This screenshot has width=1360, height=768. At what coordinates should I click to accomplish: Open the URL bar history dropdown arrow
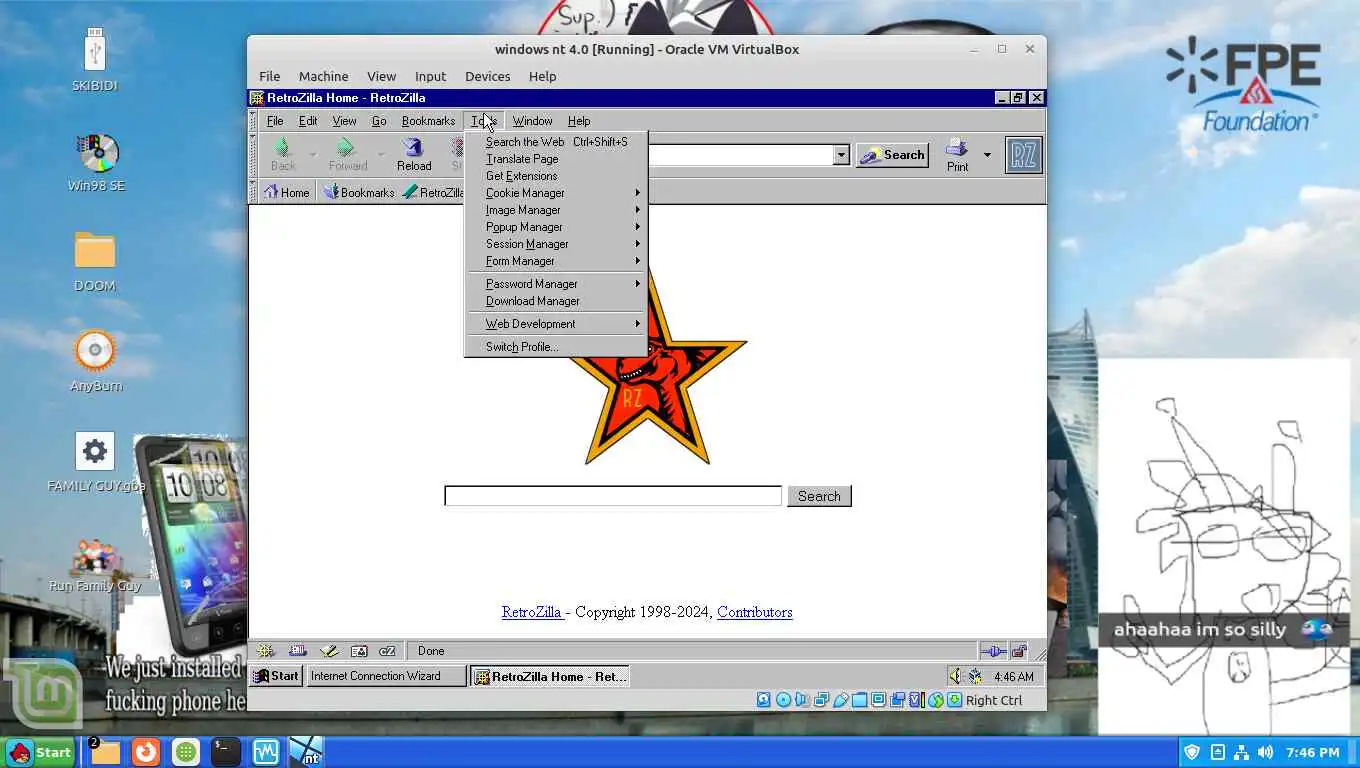tap(841, 155)
